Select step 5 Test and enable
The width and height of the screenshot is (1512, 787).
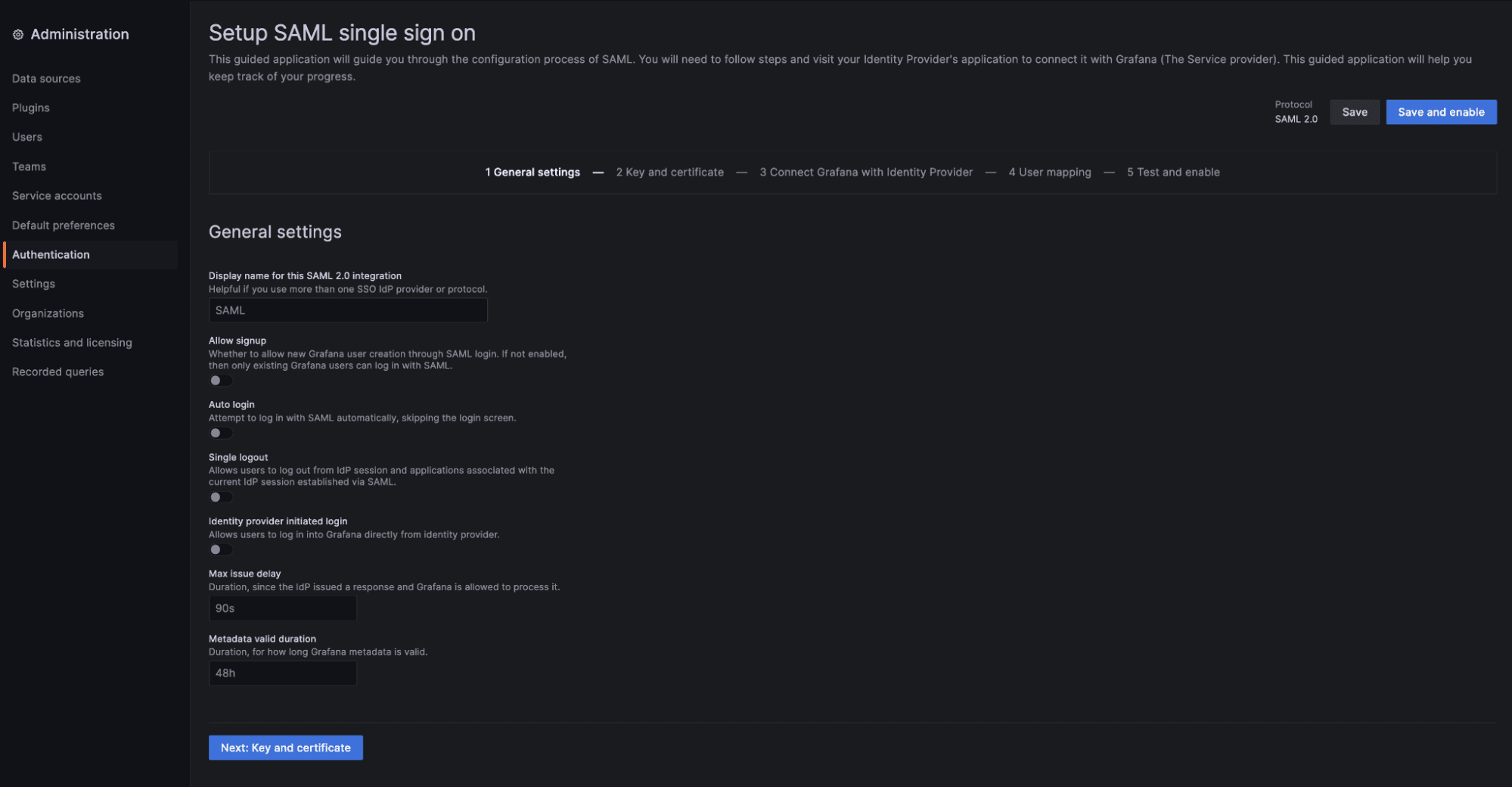1173,173
